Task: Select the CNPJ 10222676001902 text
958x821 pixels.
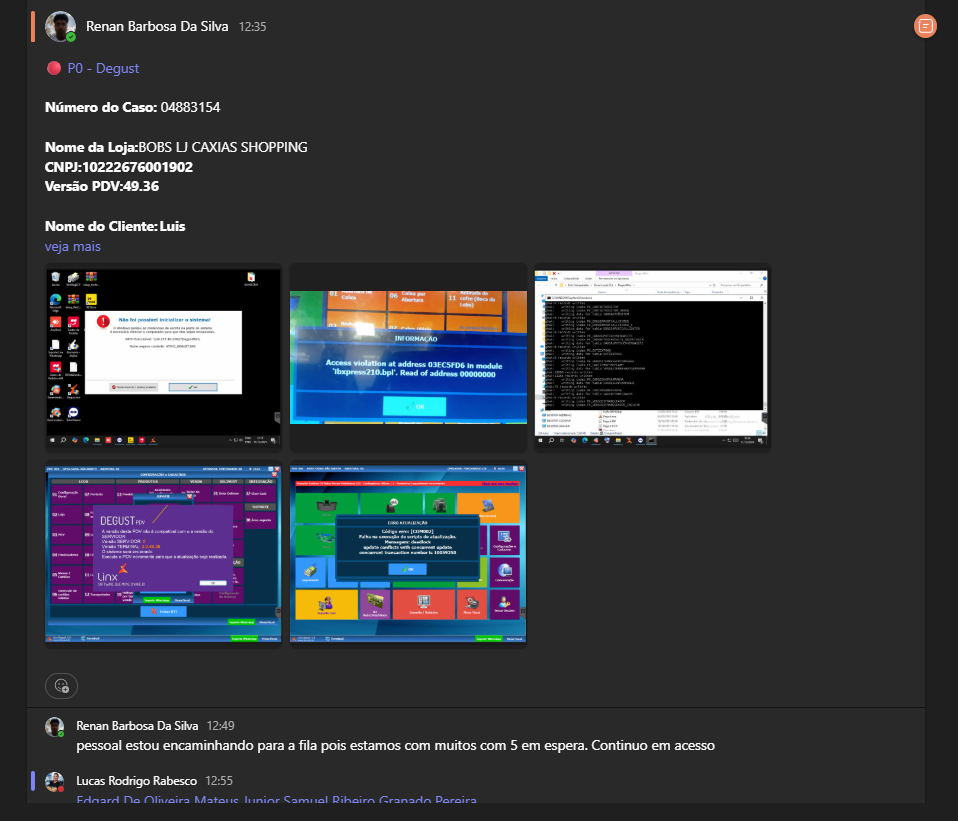Action: click(x=119, y=167)
